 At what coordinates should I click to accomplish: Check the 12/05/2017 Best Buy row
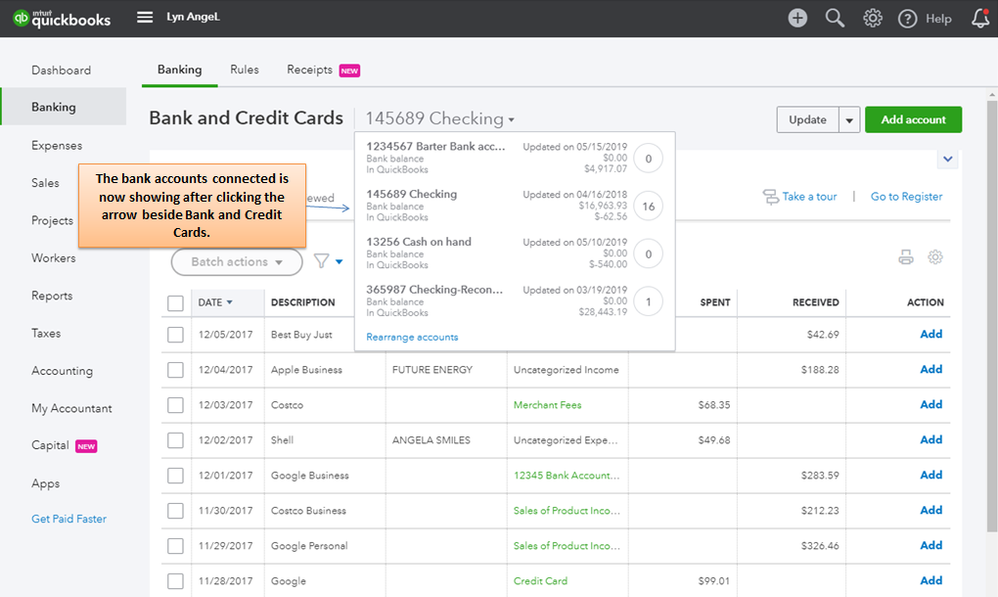click(x=176, y=335)
